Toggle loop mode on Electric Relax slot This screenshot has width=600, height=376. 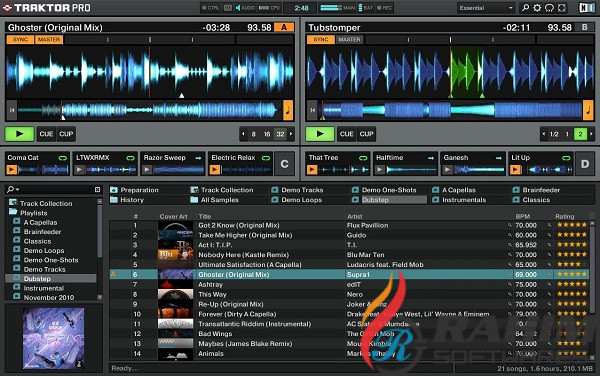pyautogui.click(x=266, y=158)
